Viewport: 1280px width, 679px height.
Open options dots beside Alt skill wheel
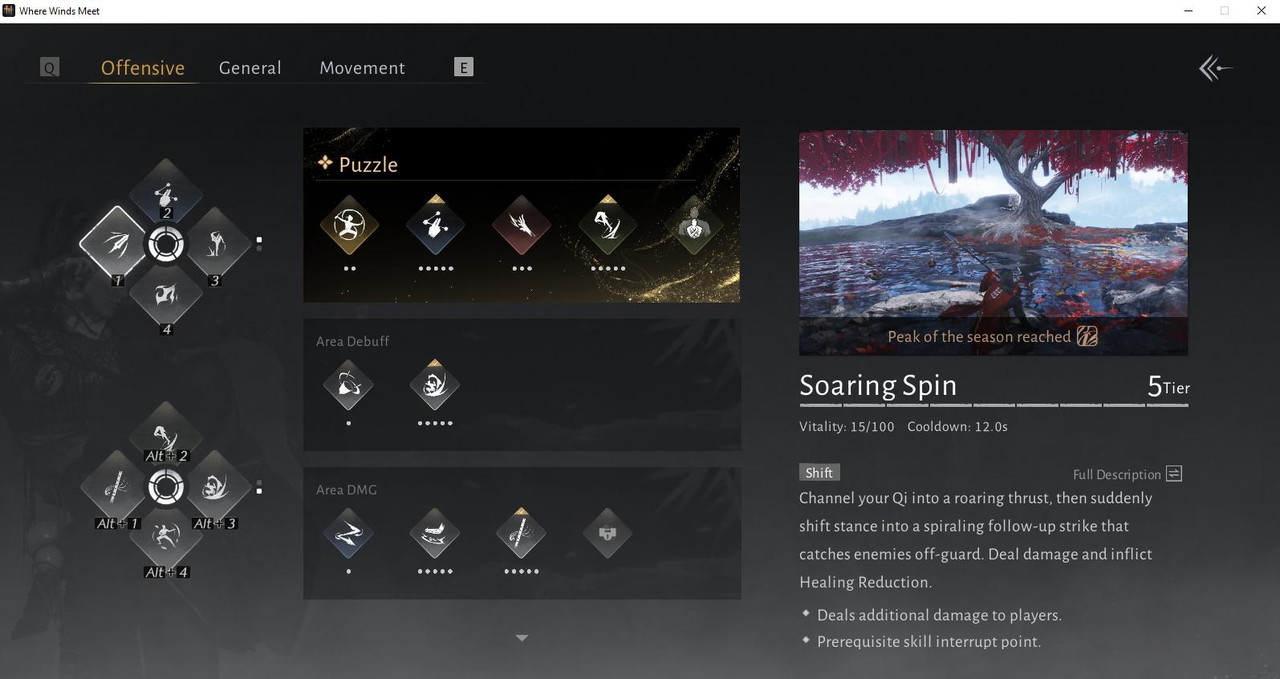coord(259,487)
